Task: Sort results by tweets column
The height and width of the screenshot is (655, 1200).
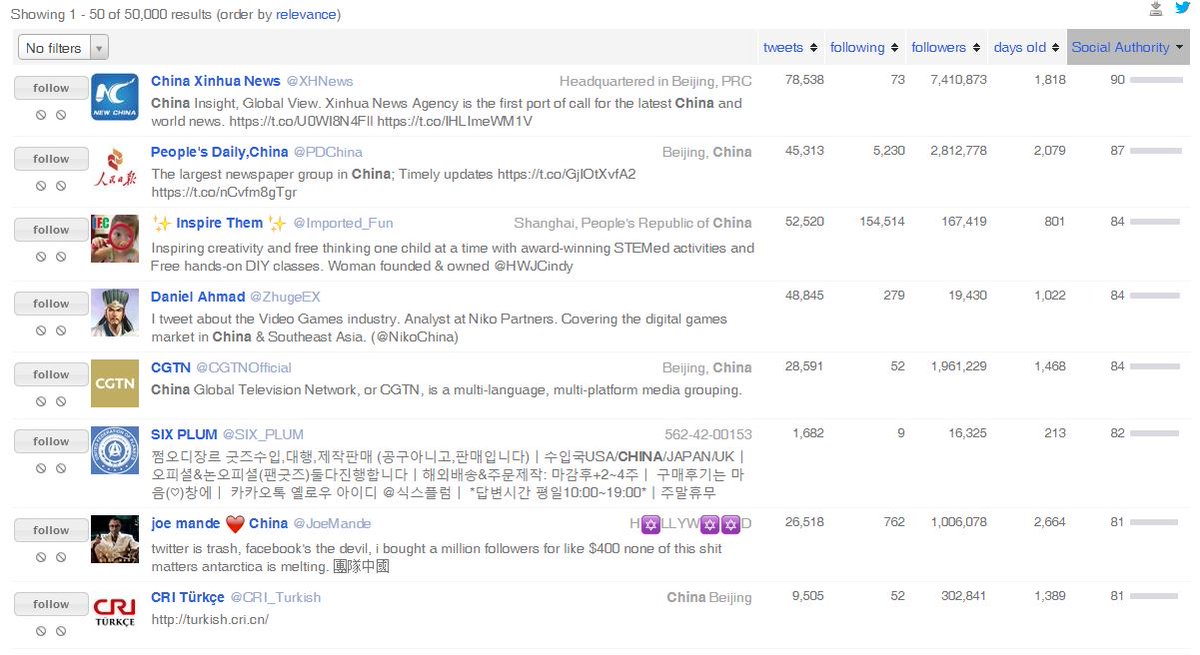Action: point(790,47)
